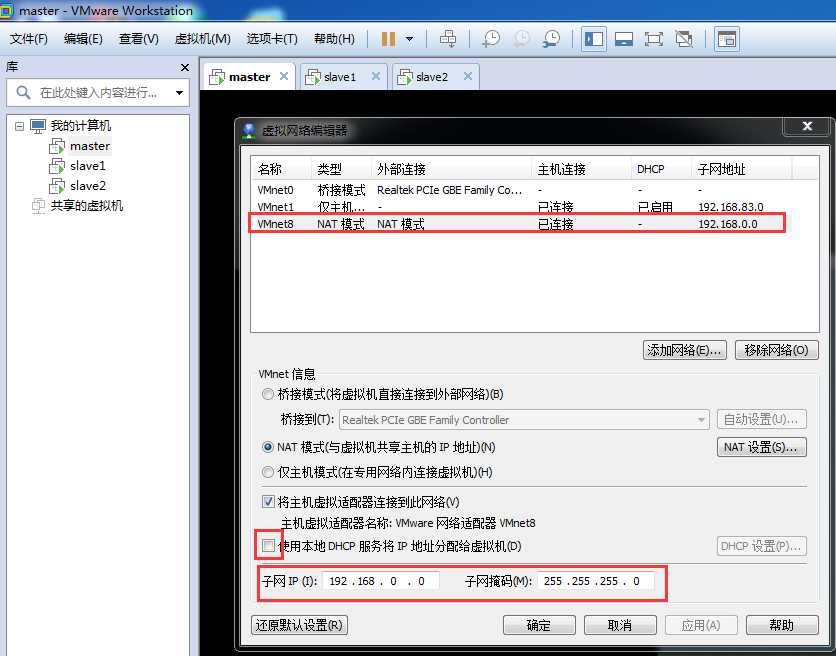Select the 仅主机模式 radio button
This screenshot has width=836, height=656.
coord(268,472)
